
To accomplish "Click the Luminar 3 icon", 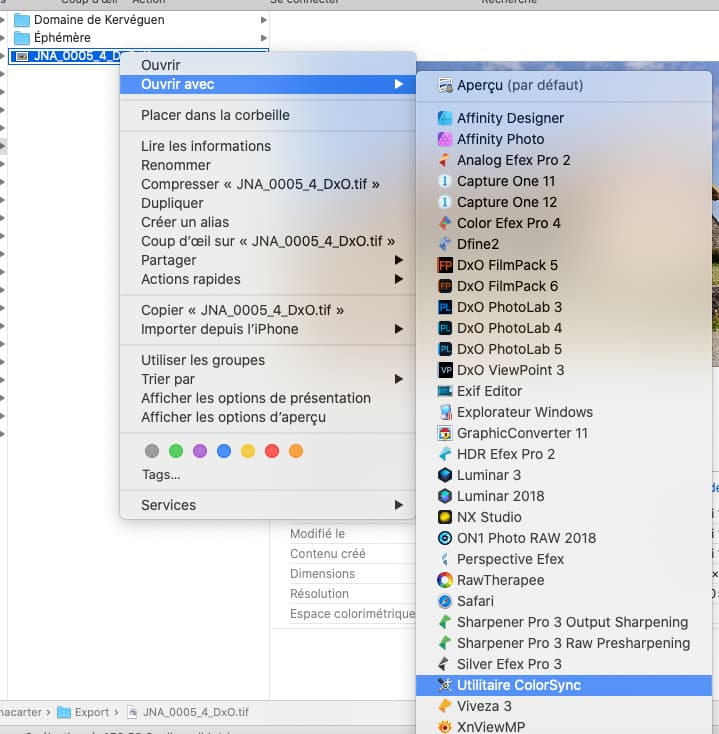I will point(445,475).
